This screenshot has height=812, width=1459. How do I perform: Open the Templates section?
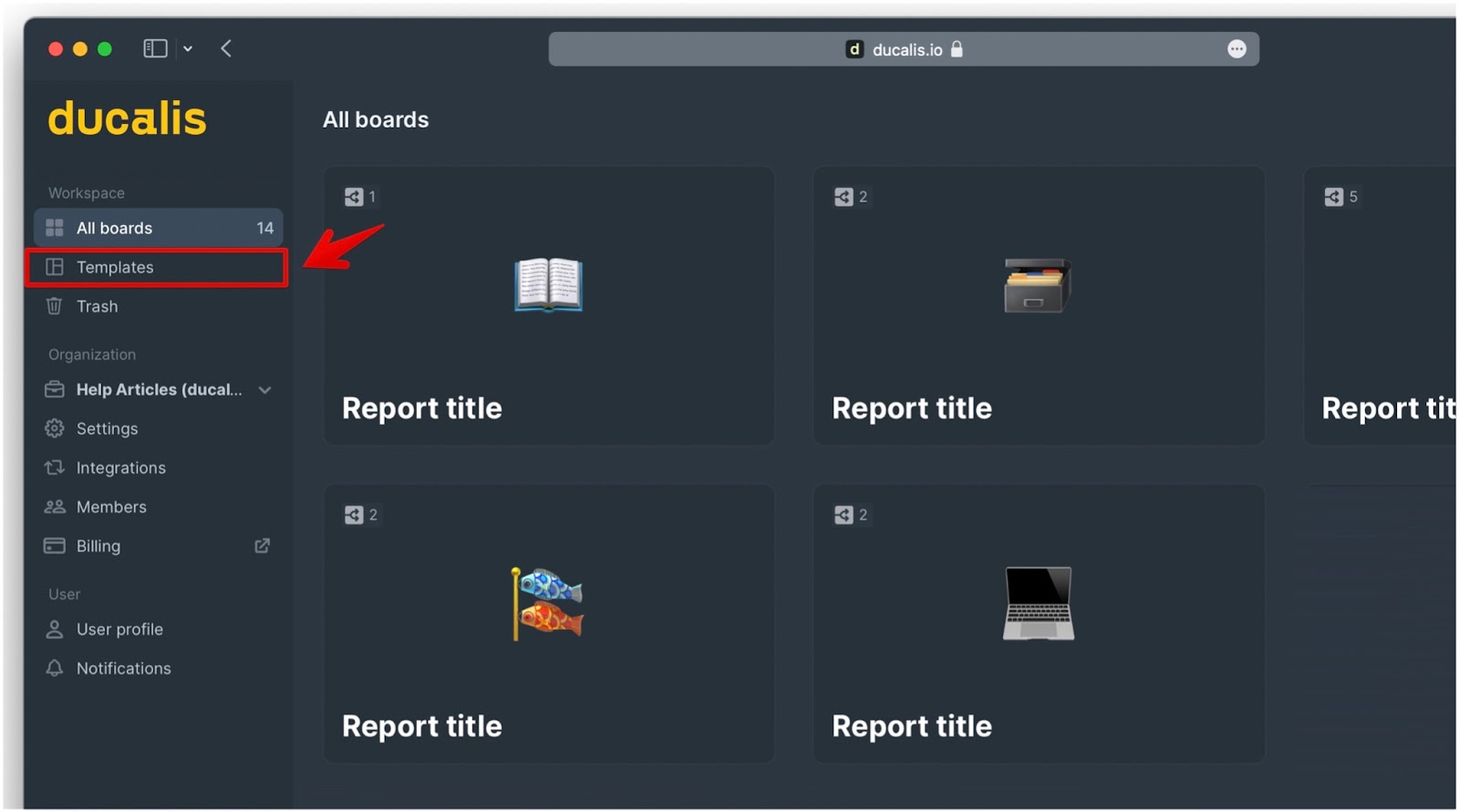(x=158, y=267)
